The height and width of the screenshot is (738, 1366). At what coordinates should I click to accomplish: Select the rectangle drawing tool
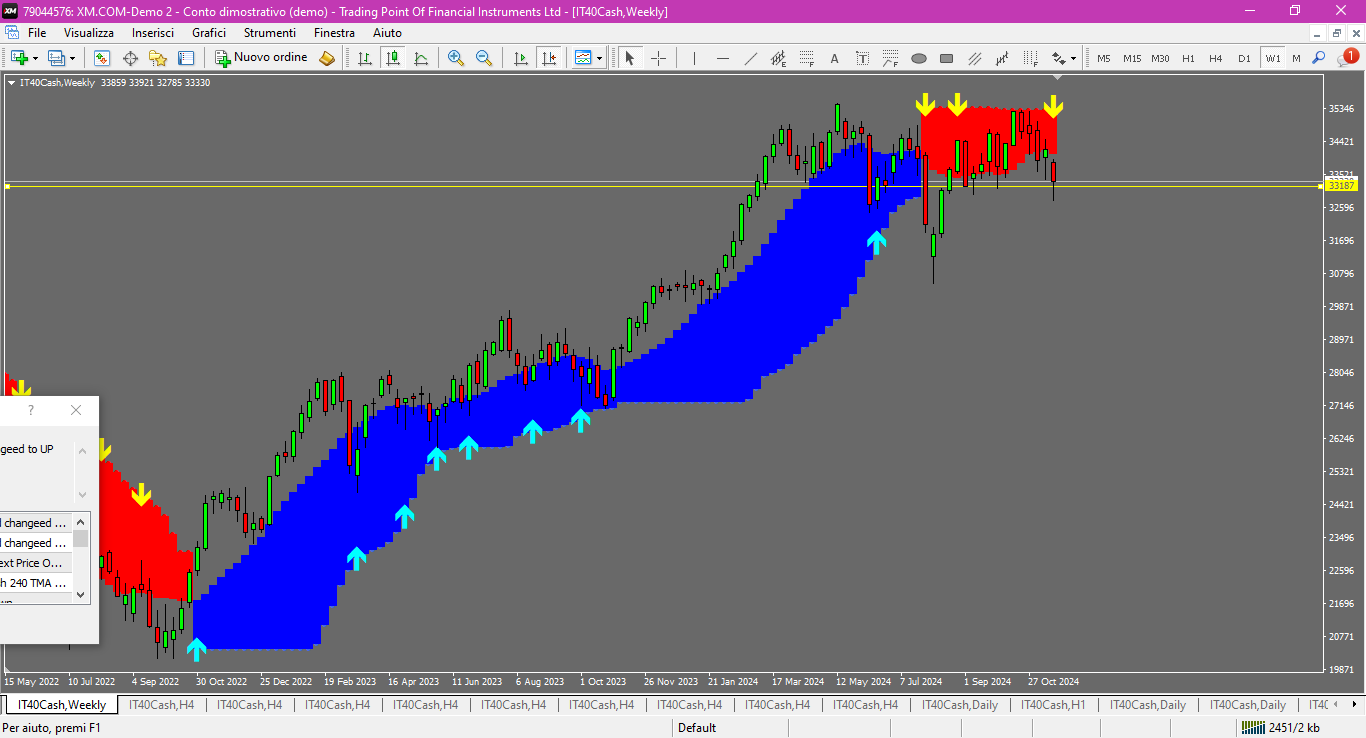pos(946,58)
